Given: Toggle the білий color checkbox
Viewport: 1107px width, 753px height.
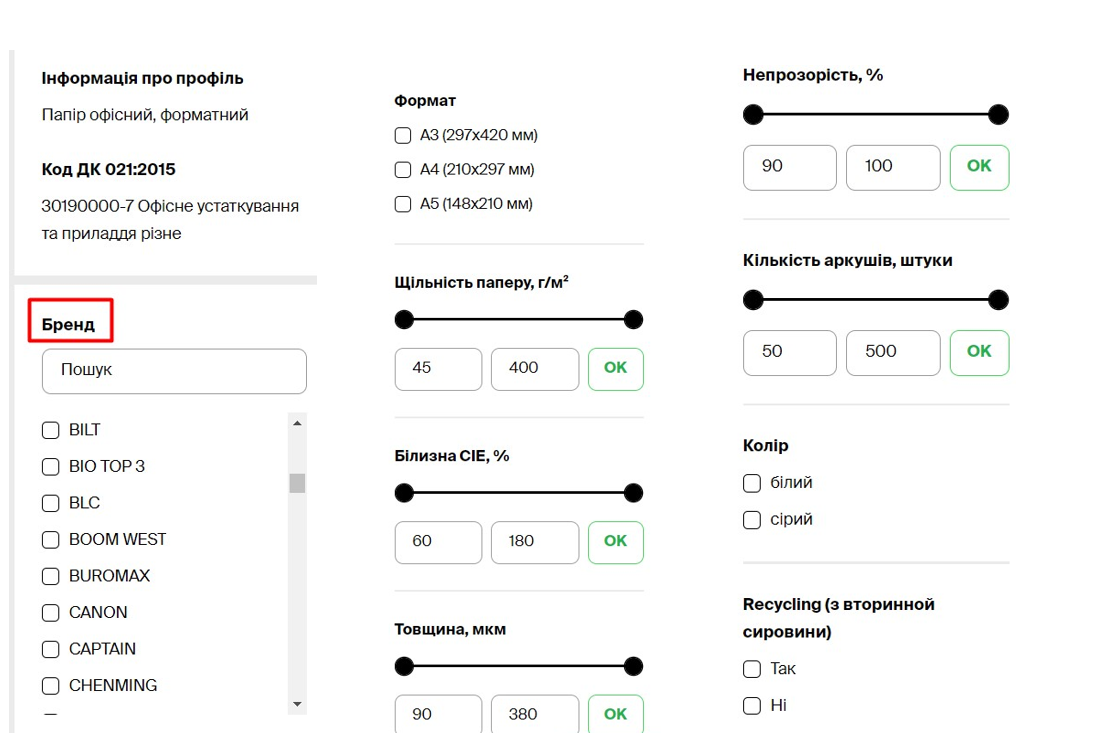Looking at the screenshot, I should point(752,484).
